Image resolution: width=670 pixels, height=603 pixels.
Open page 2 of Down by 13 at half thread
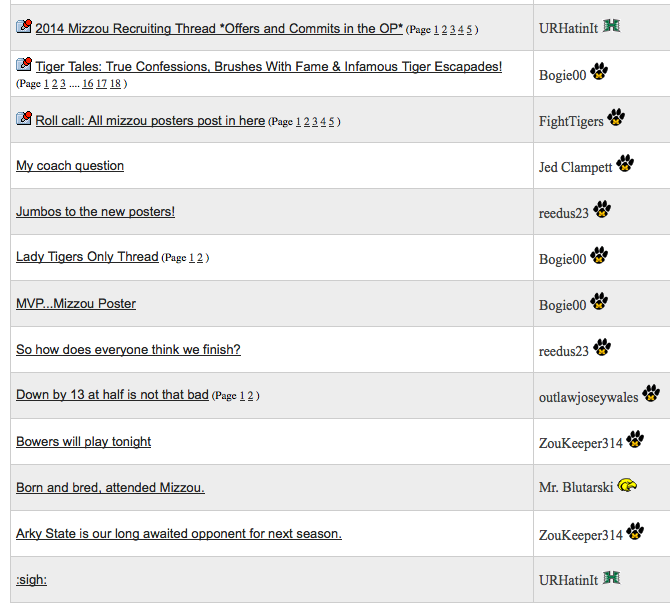coord(250,396)
